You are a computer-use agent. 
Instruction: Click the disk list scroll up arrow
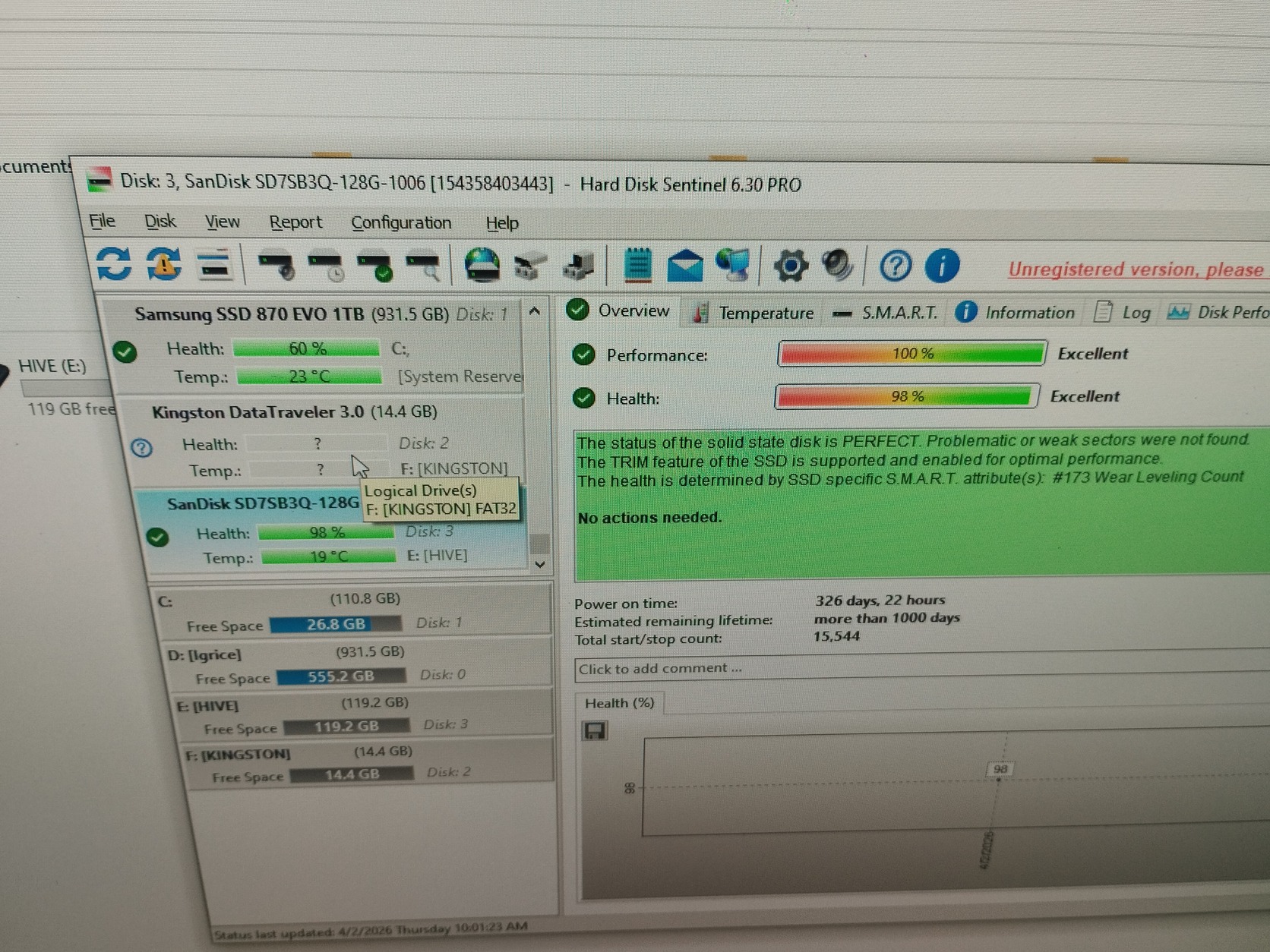[x=535, y=311]
